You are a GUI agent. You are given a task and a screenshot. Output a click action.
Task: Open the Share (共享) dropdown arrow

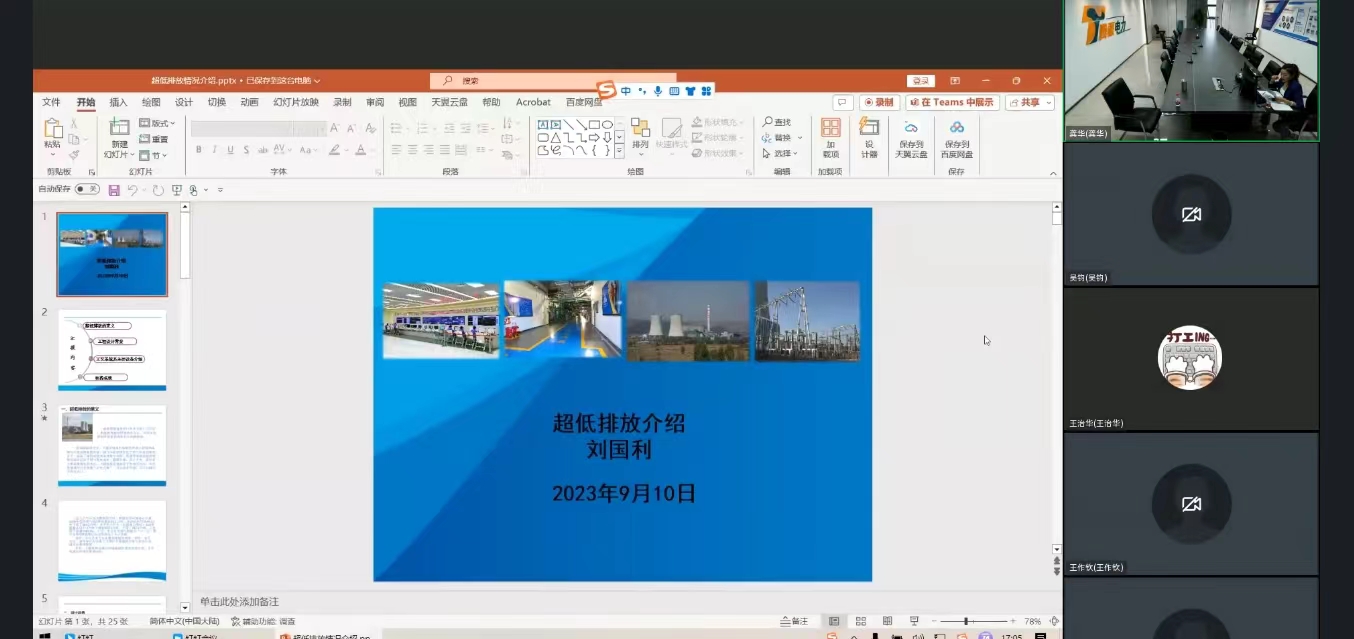pos(1048,102)
